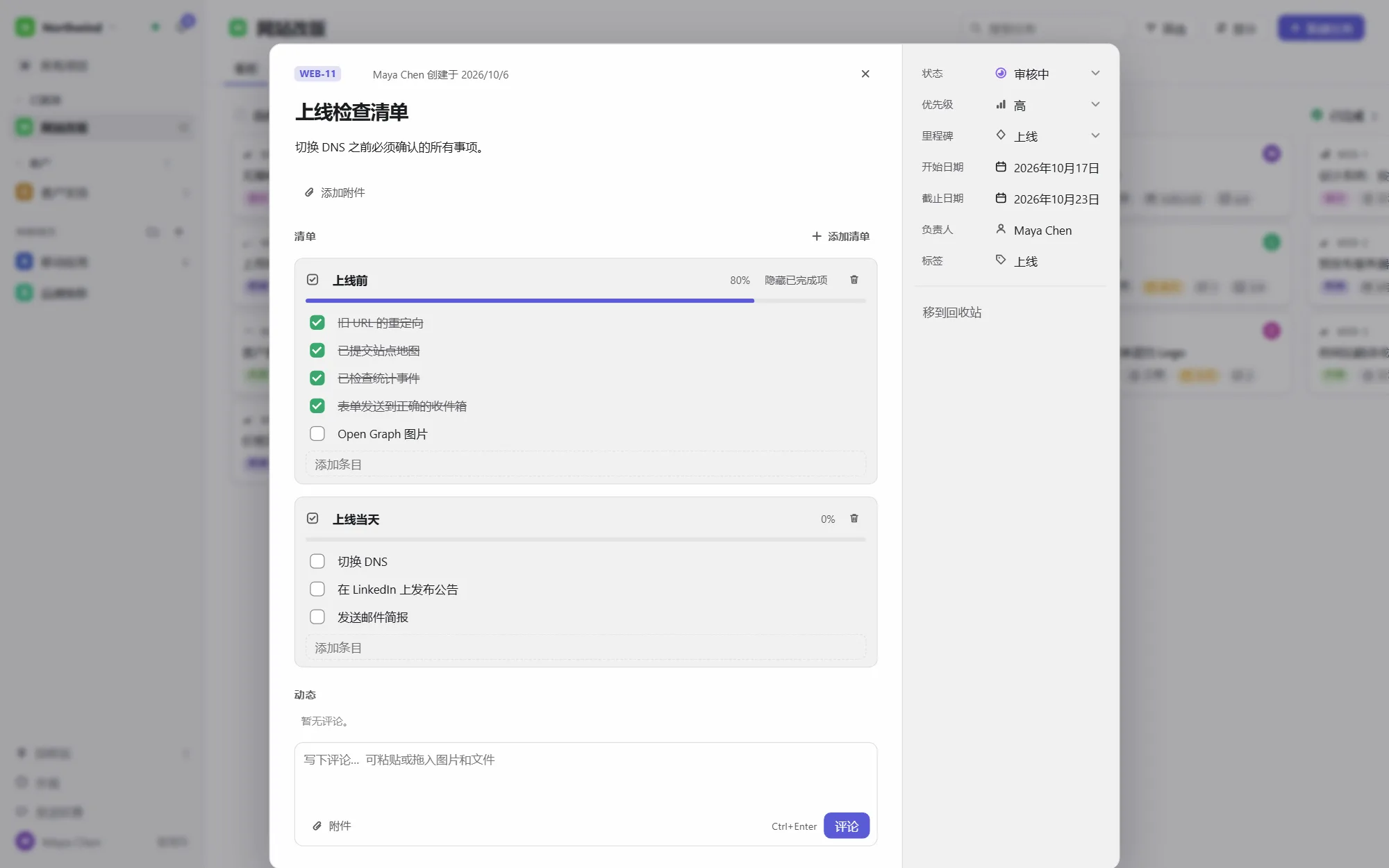Delete the 上线当天 checklist via trash icon
This screenshot has width=1389, height=868.
tap(854, 519)
